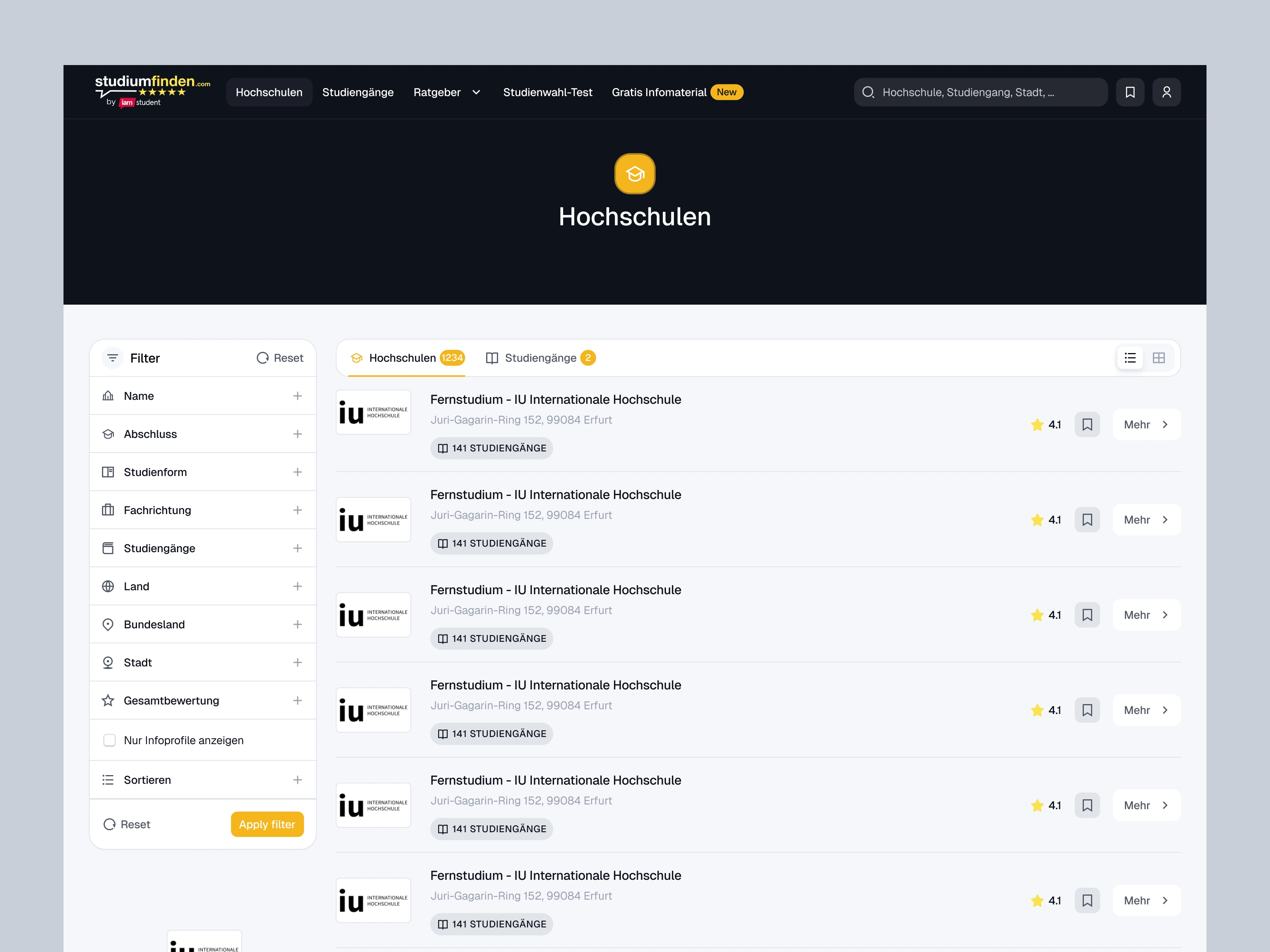Screen dimensions: 1270x952
Task: Click the filter funnel icon in sidebar
Action: [113, 358]
